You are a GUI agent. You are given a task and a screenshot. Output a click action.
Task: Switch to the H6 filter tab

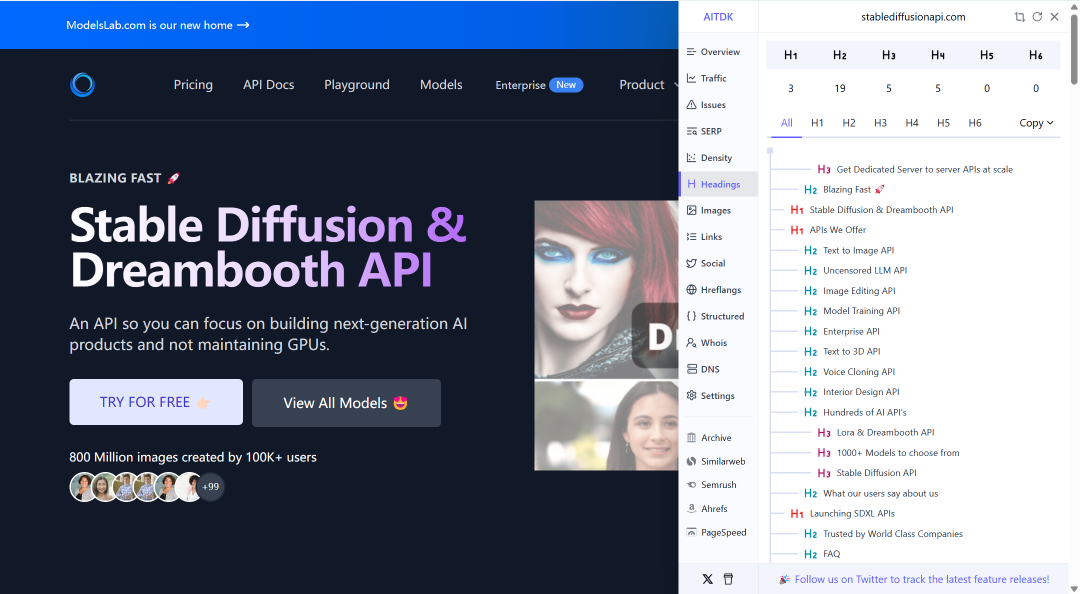975,123
